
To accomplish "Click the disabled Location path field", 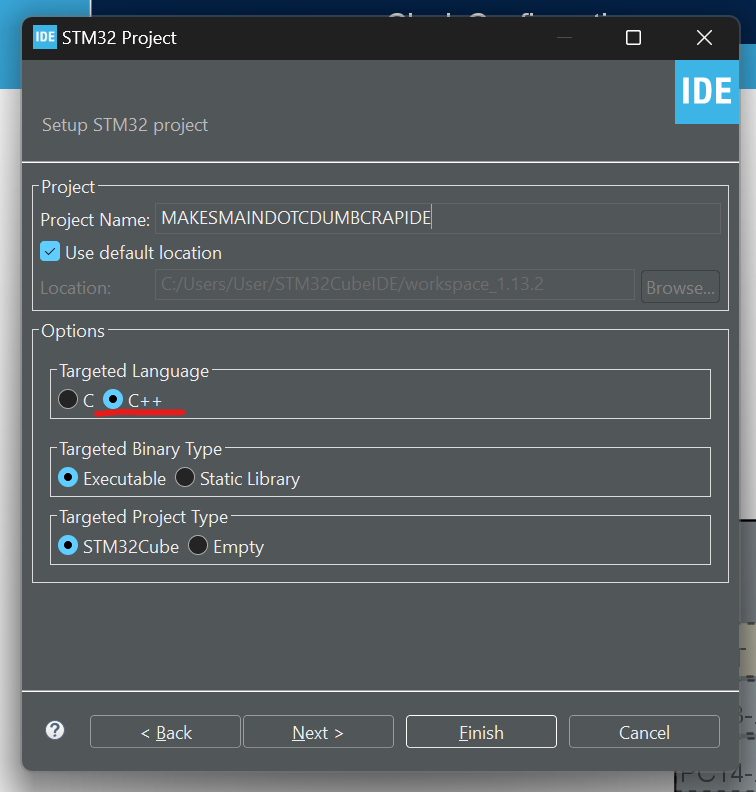I will click(x=394, y=284).
